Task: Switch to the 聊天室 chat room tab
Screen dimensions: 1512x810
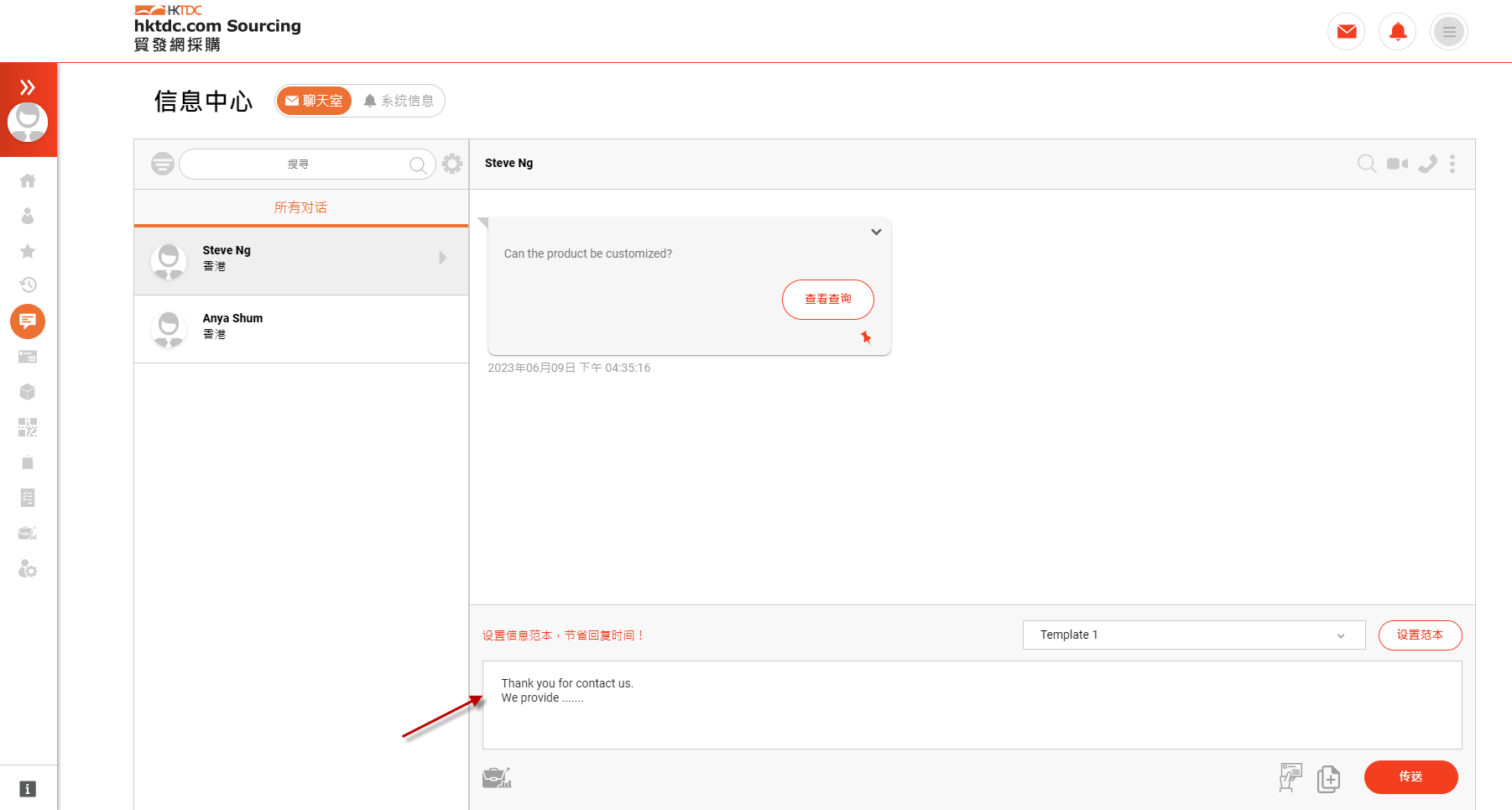Action: coord(314,101)
